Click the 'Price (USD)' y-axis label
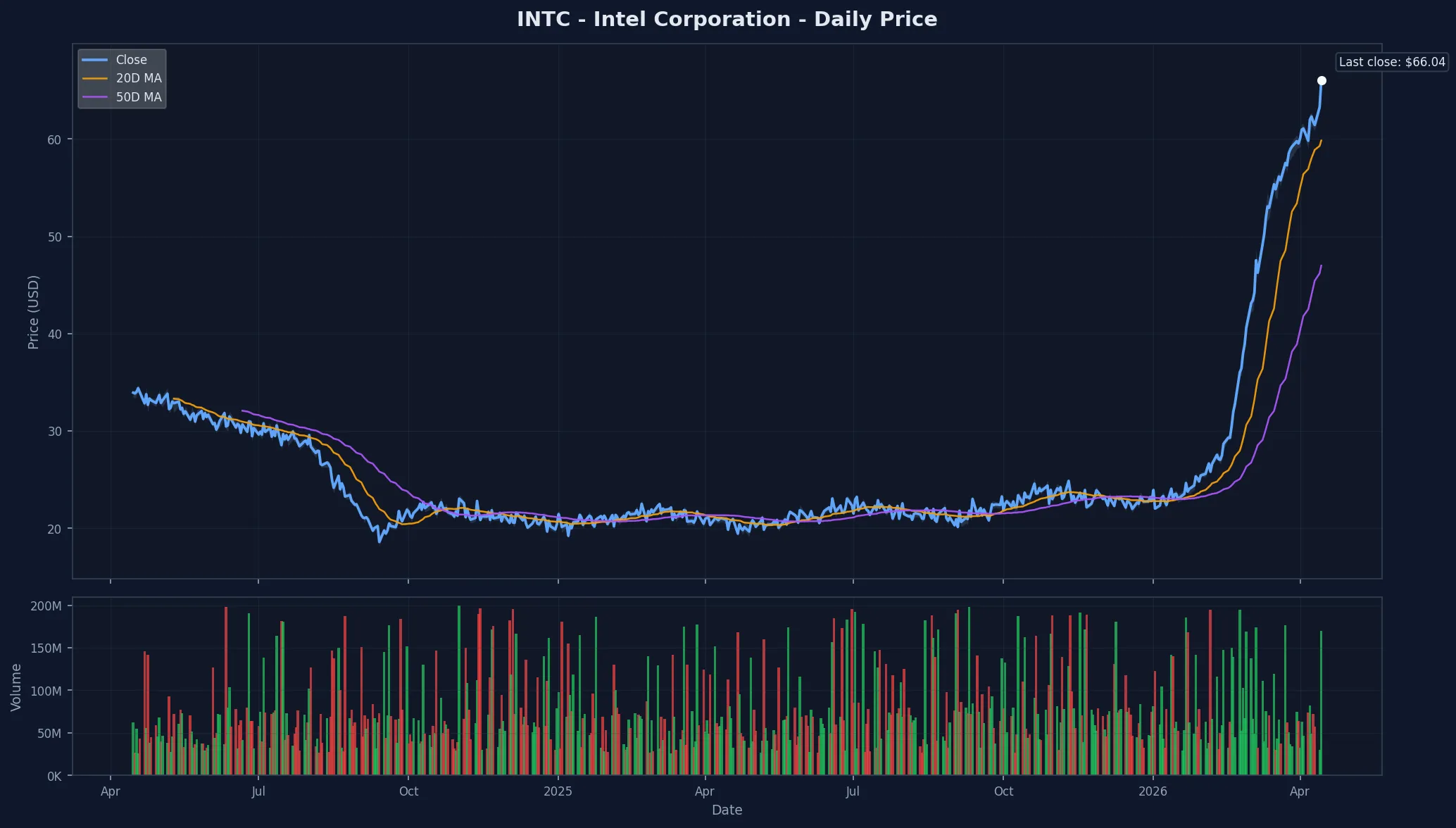The width and height of the screenshot is (1456, 828). pos(33,312)
